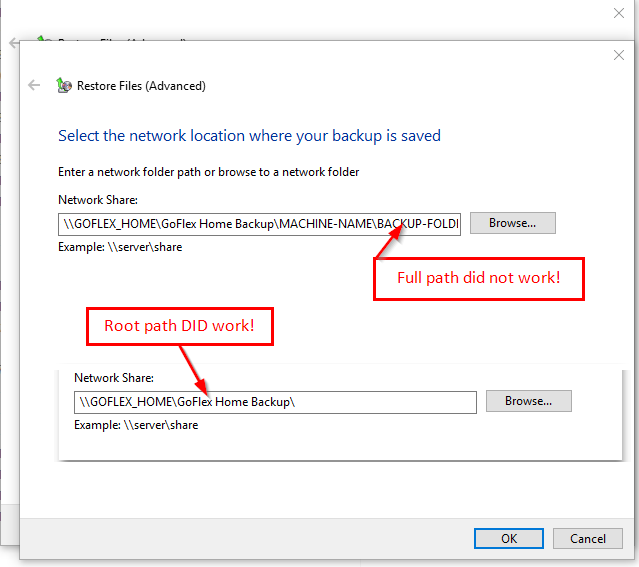Click 'Enter a network folder path or browse' text
This screenshot has width=639, height=567.
[x=209, y=172]
